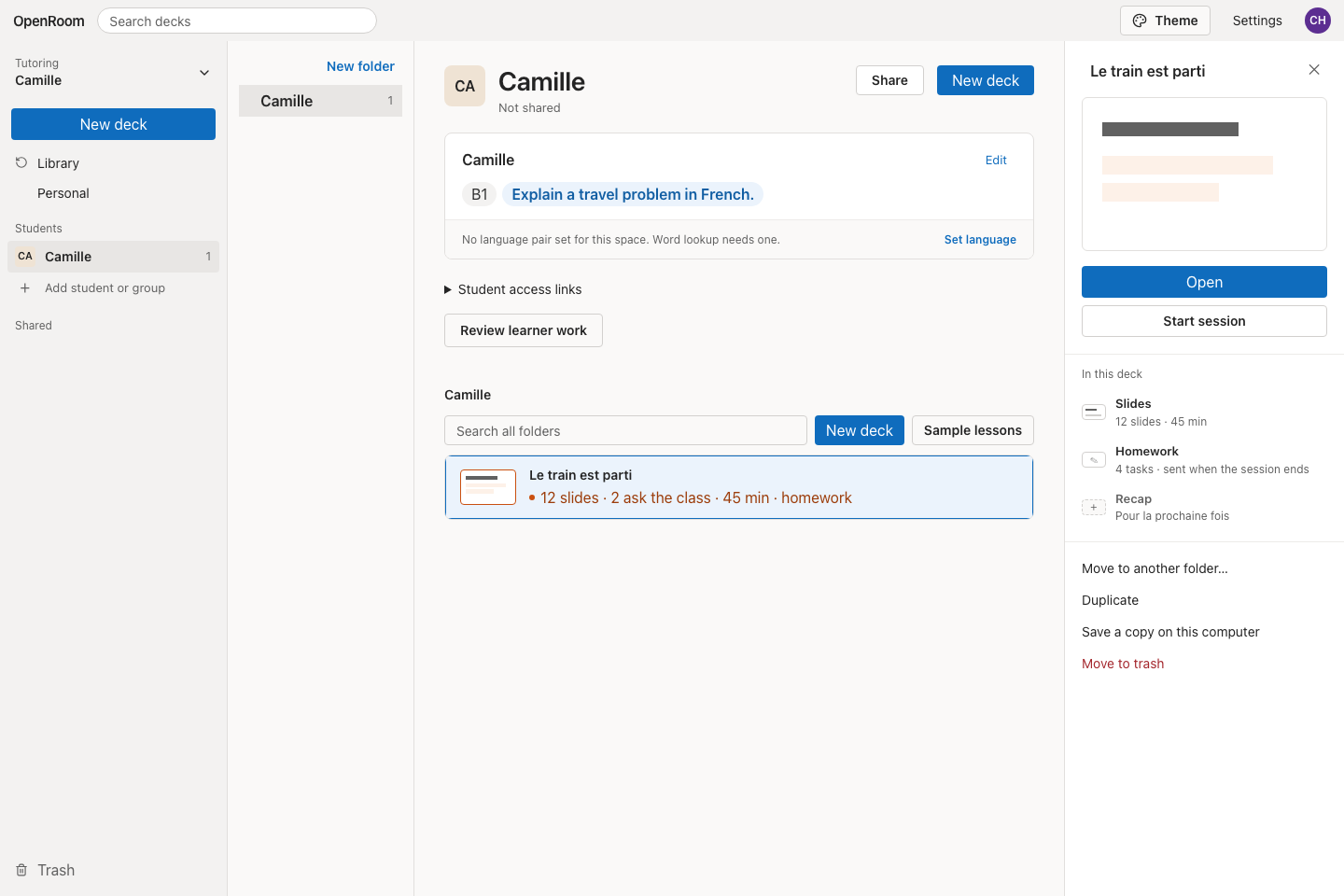Choose Save a copy on this computer
Viewport: 1344px width, 896px height.
click(x=1170, y=632)
